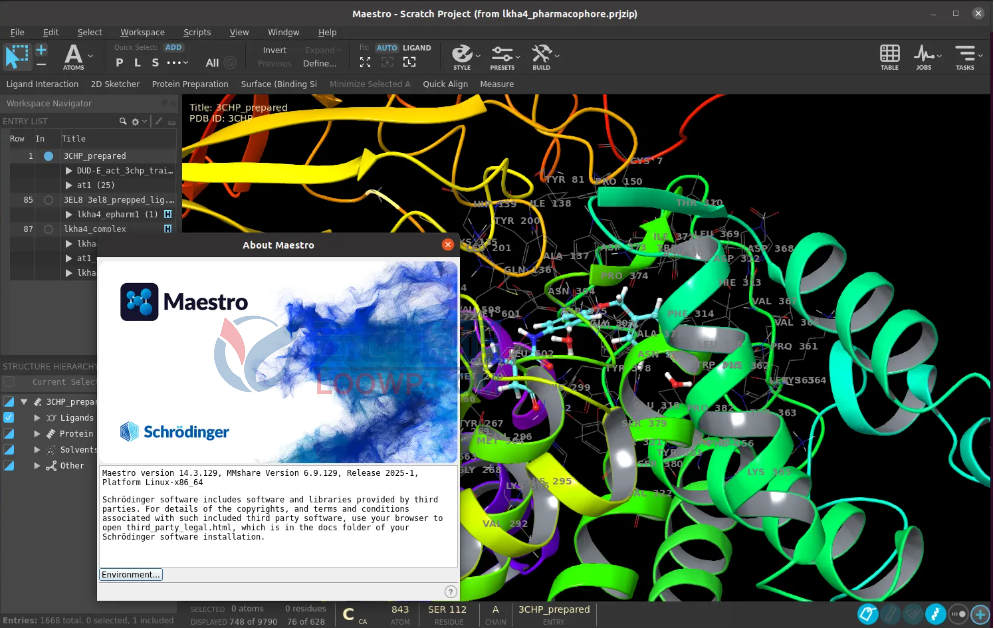
Task: Click the Quick Align shortcut
Action: (445, 84)
